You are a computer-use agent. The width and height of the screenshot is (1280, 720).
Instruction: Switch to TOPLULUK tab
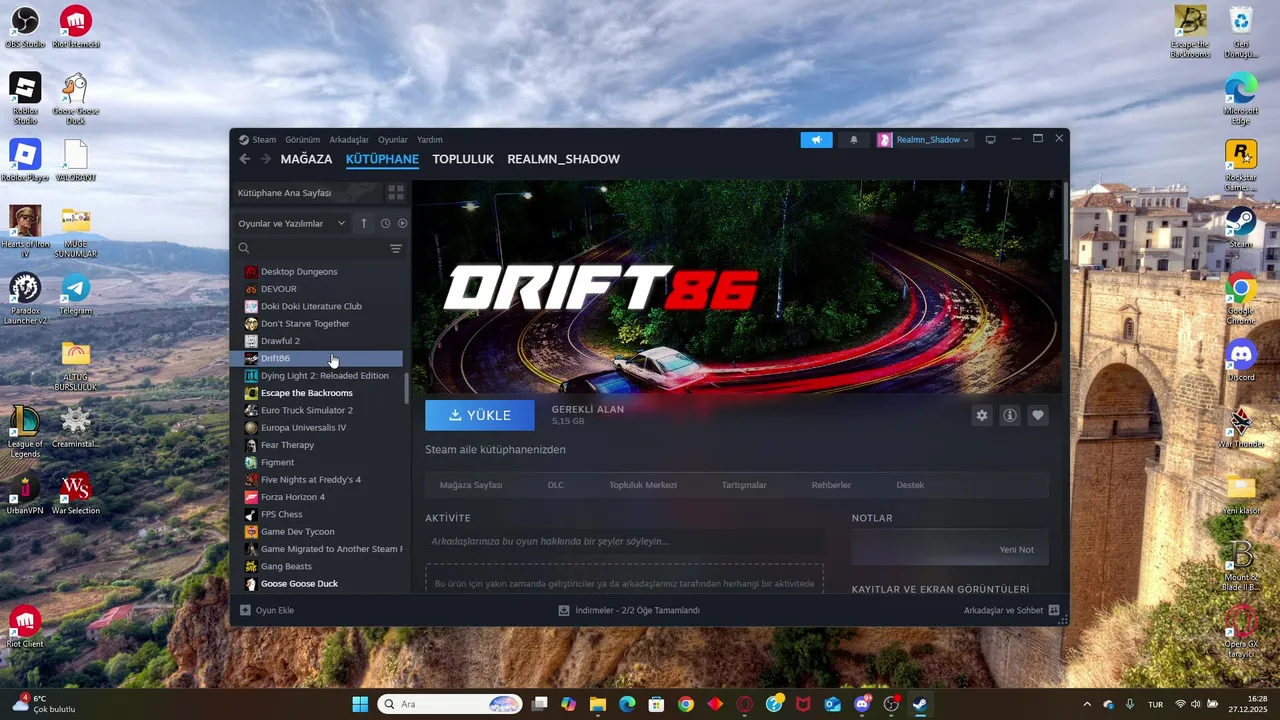click(463, 159)
